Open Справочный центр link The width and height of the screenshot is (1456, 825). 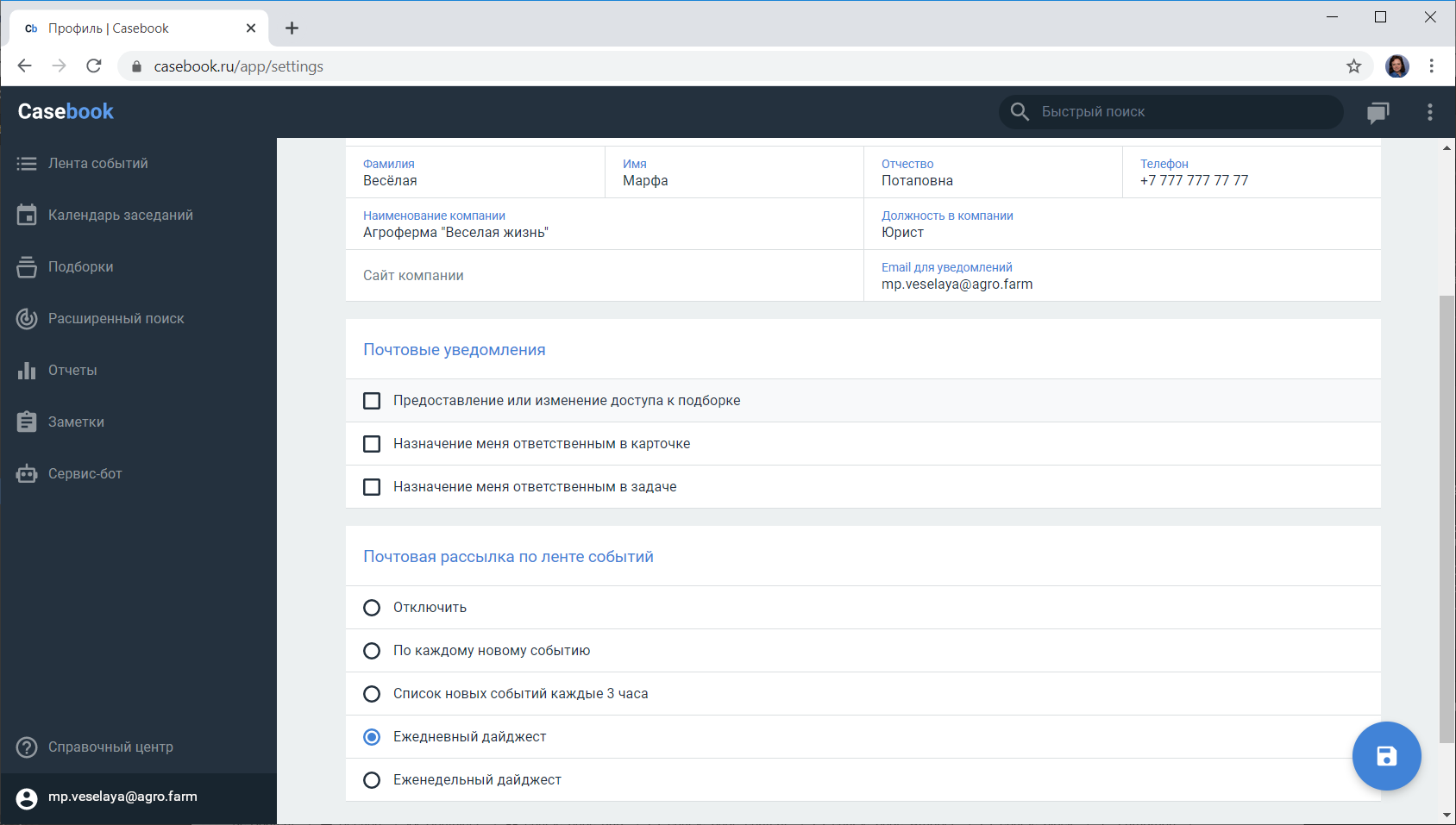(138, 747)
